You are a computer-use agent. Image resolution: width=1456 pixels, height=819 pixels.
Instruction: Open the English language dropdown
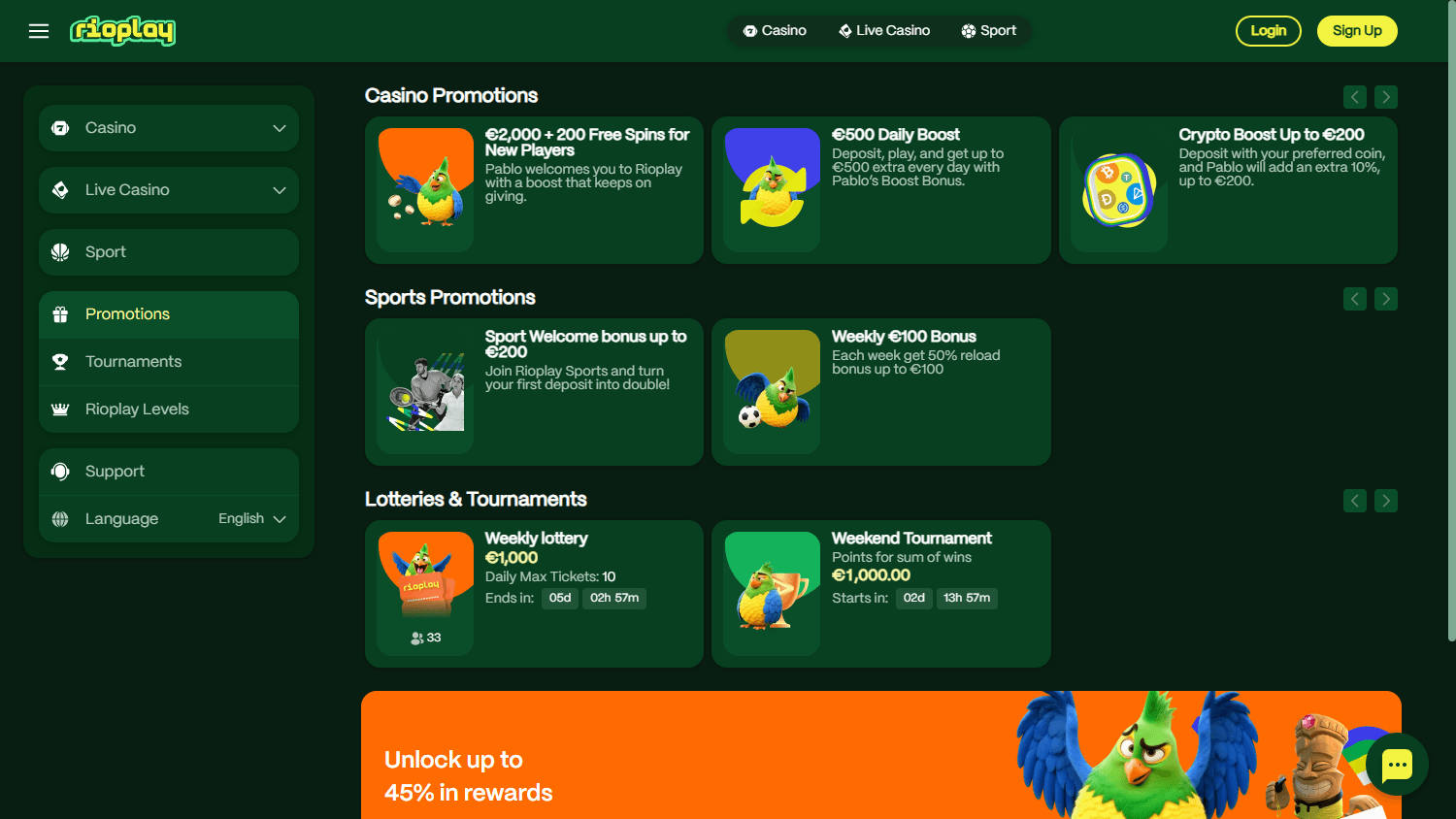252,519
